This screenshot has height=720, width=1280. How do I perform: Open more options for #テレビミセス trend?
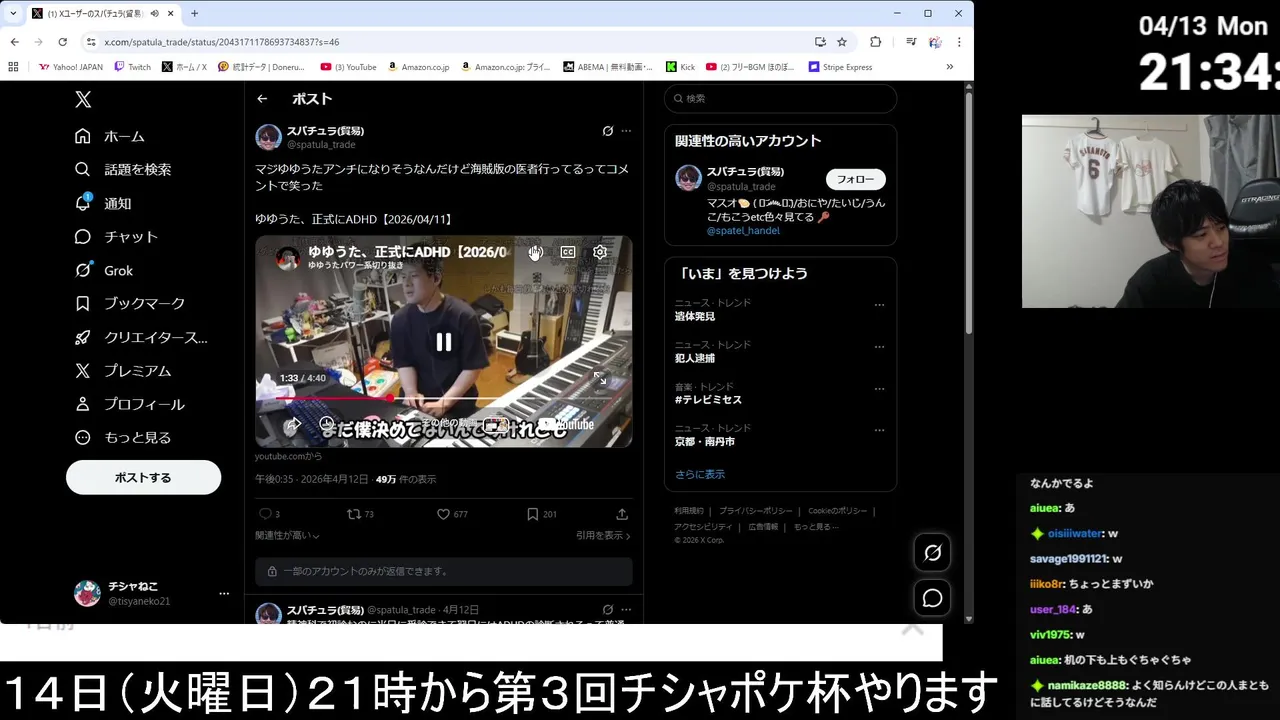tap(880, 389)
